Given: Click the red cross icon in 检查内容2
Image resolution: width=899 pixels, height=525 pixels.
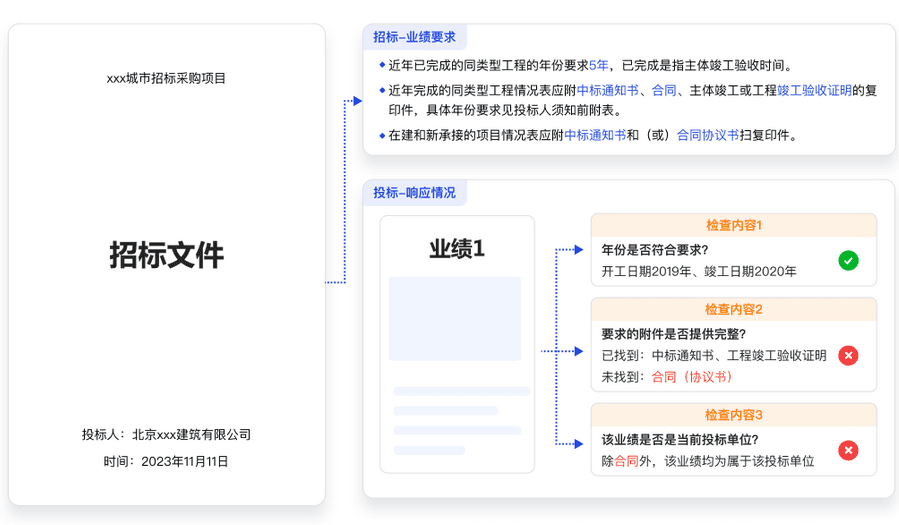Looking at the screenshot, I should pyautogui.click(x=848, y=356).
